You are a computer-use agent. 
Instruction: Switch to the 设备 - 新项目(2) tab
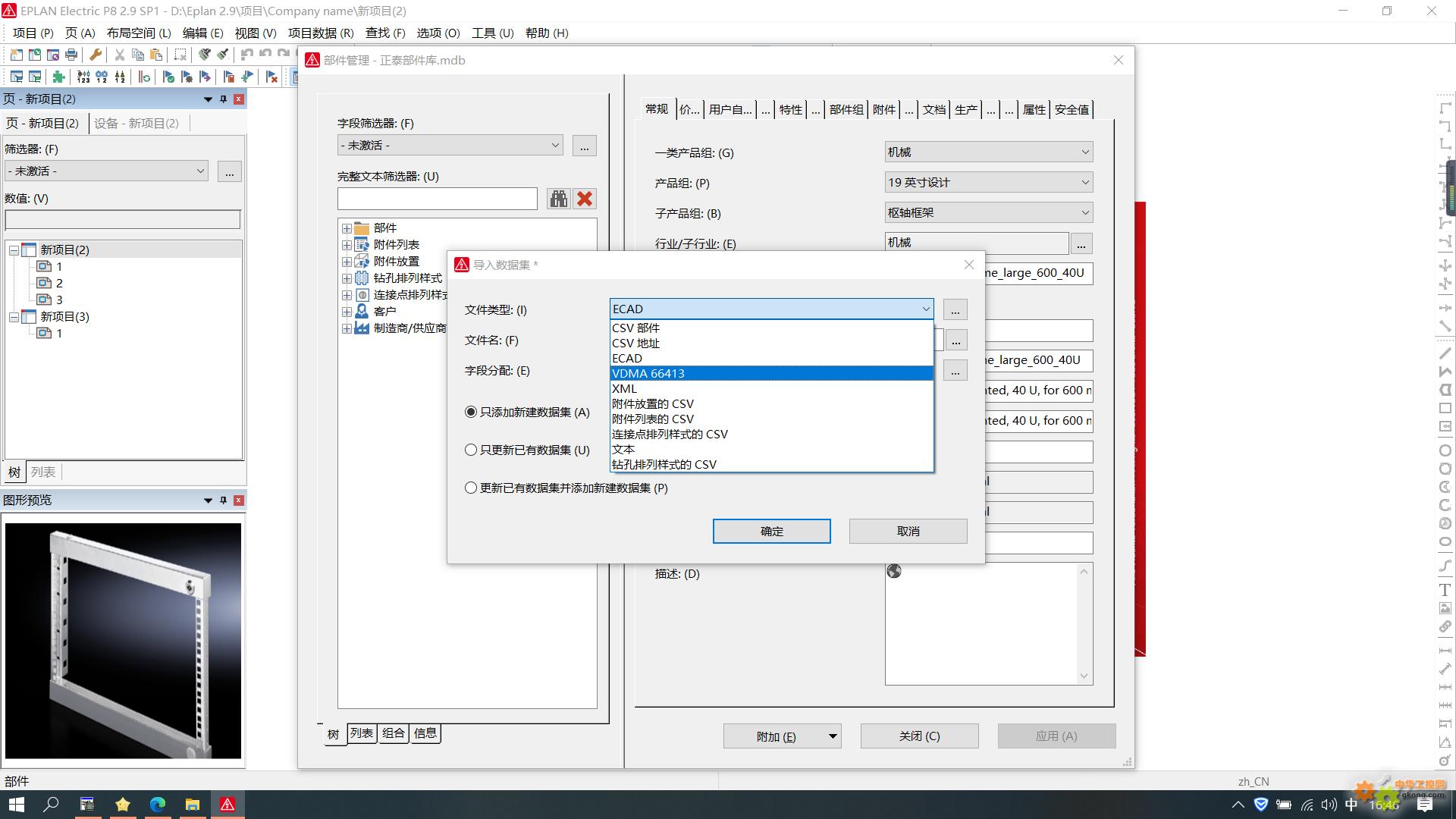point(136,123)
